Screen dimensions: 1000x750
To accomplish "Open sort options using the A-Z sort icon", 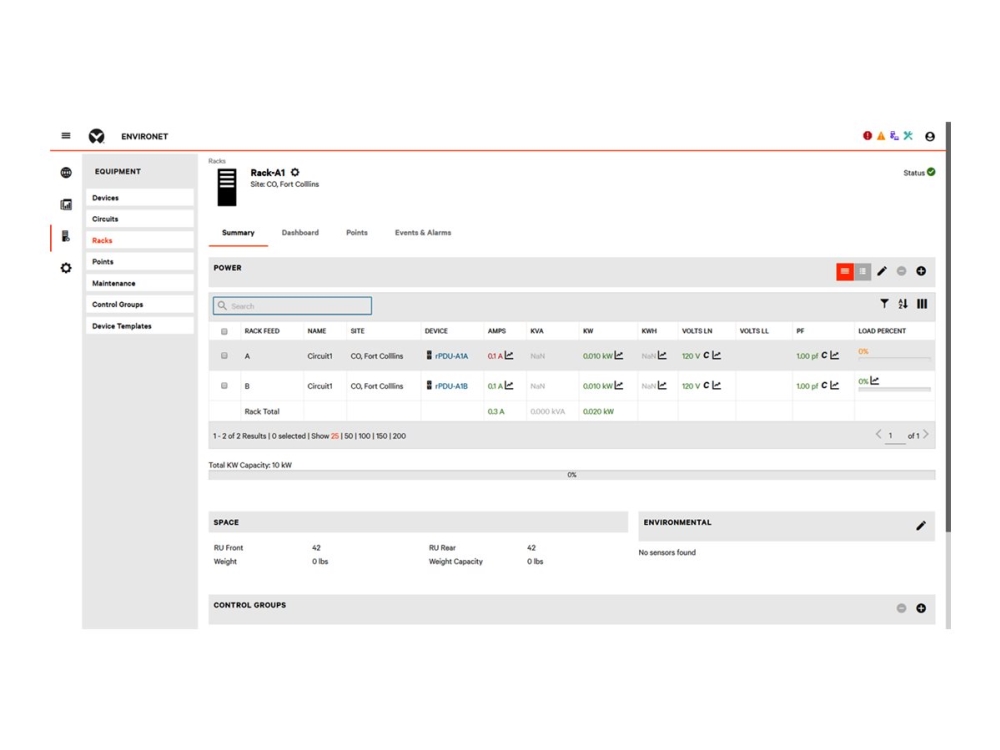I will [x=901, y=303].
